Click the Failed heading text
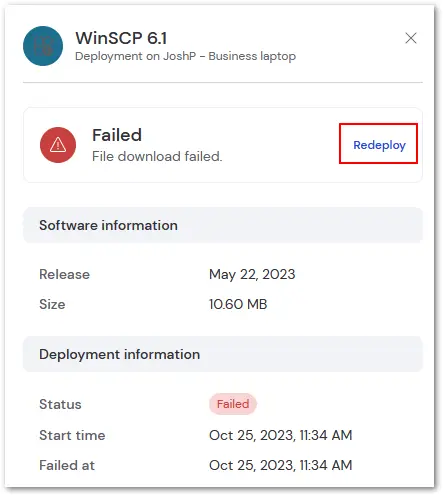Image resolution: width=443 pixels, height=496 pixels. (117, 135)
